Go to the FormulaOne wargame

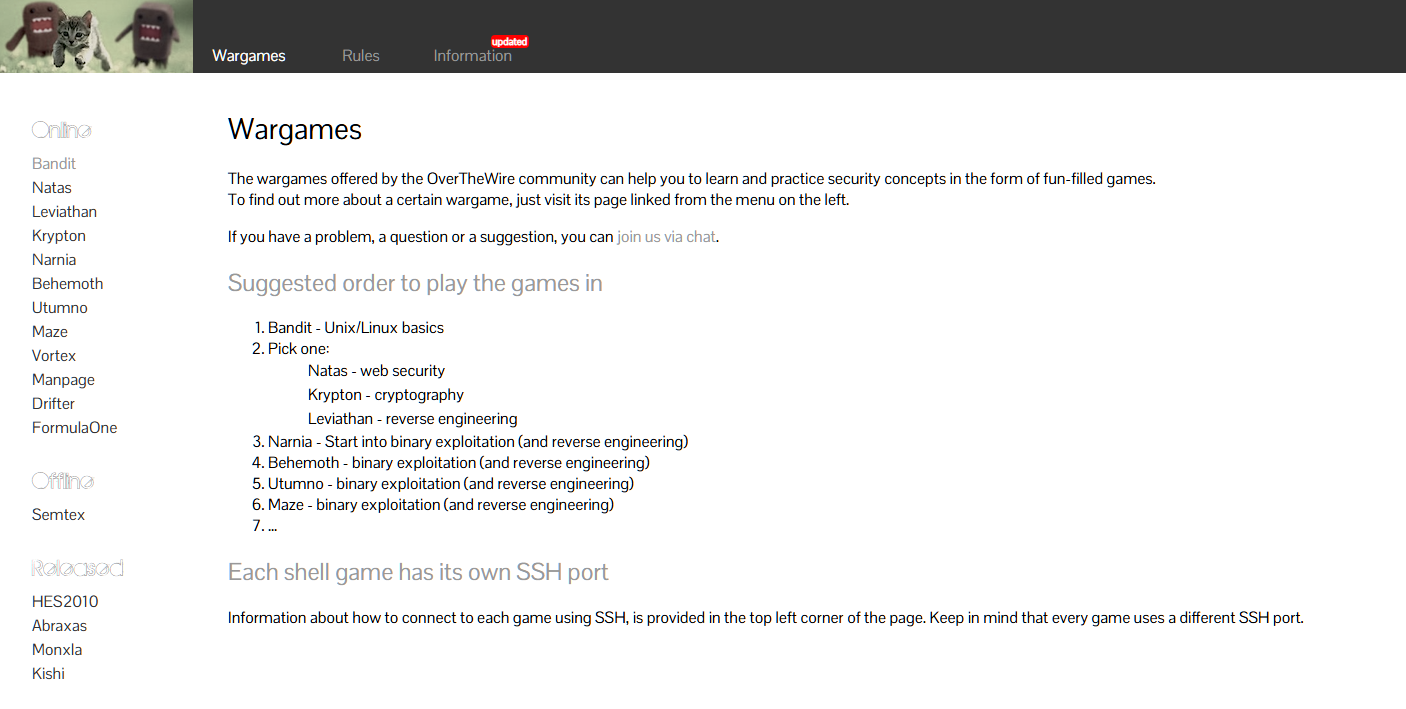point(75,428)
